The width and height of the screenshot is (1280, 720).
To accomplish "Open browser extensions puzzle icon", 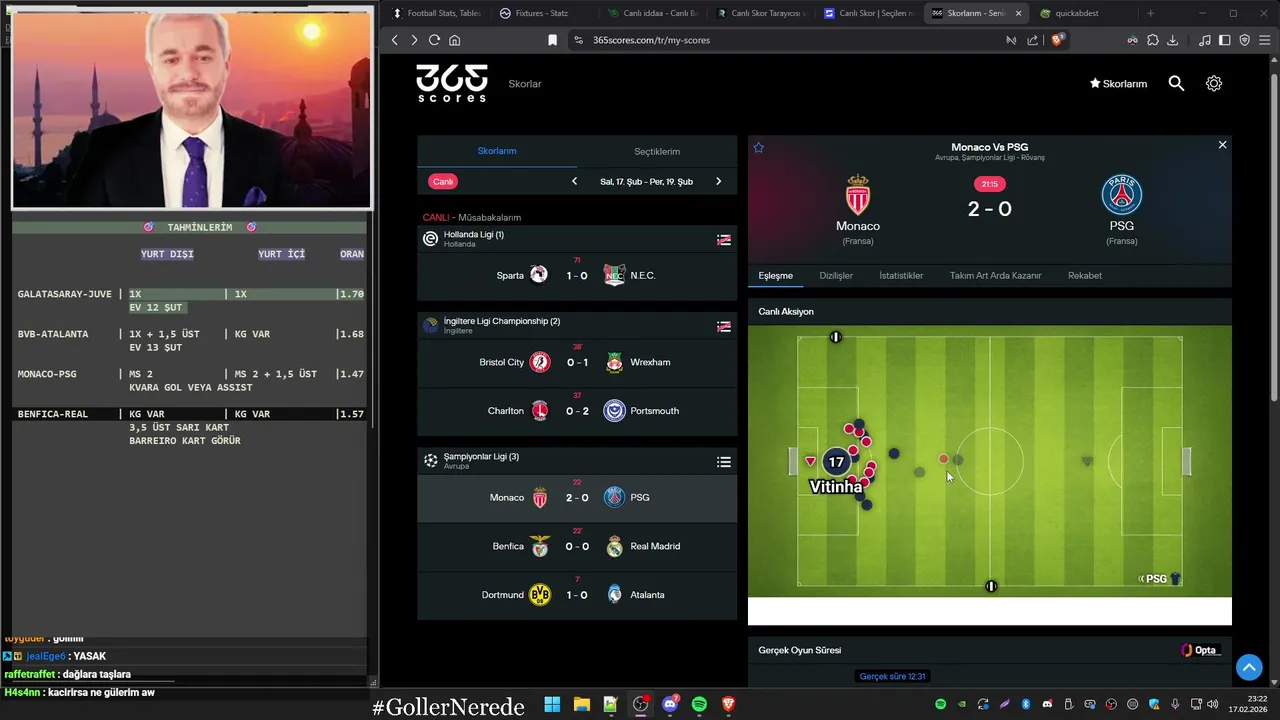I will click(x=1152, y=40).
